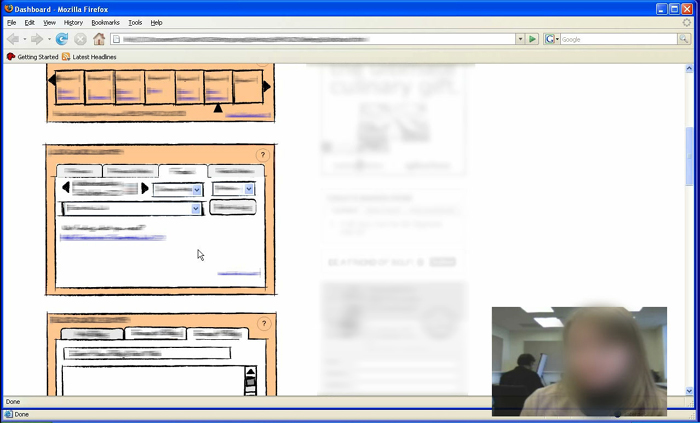Open the help question mark of bottom panel
Viewport: 700px width, 423px height.
[264, 323]
